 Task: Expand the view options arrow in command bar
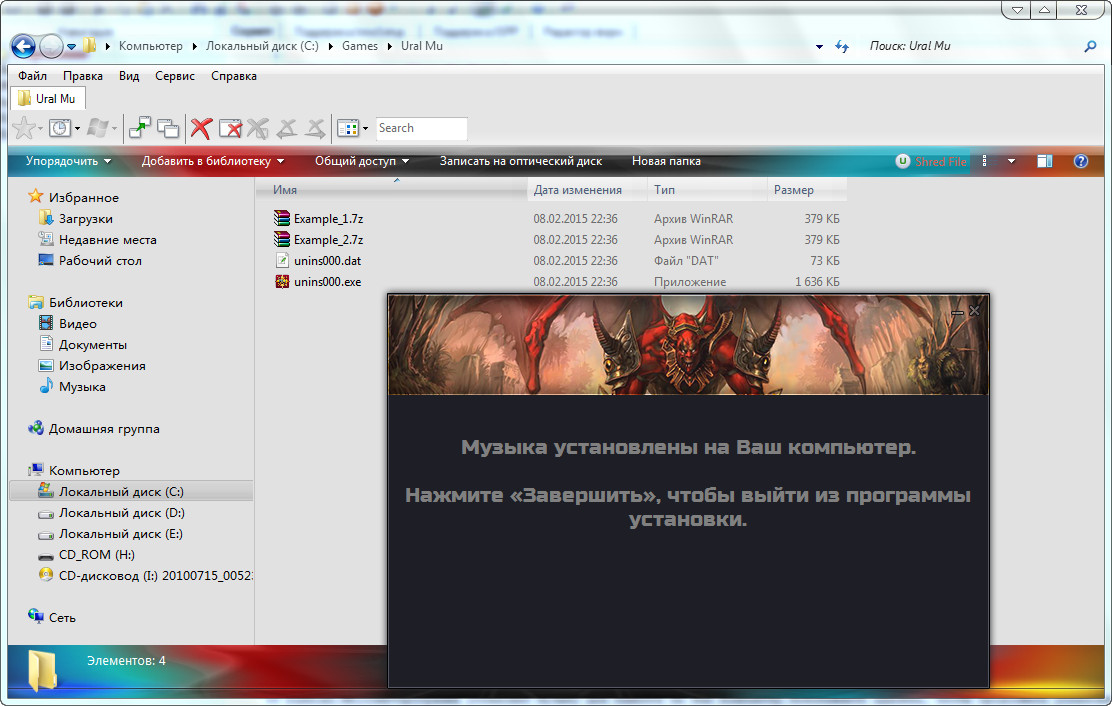(1012, 162)
